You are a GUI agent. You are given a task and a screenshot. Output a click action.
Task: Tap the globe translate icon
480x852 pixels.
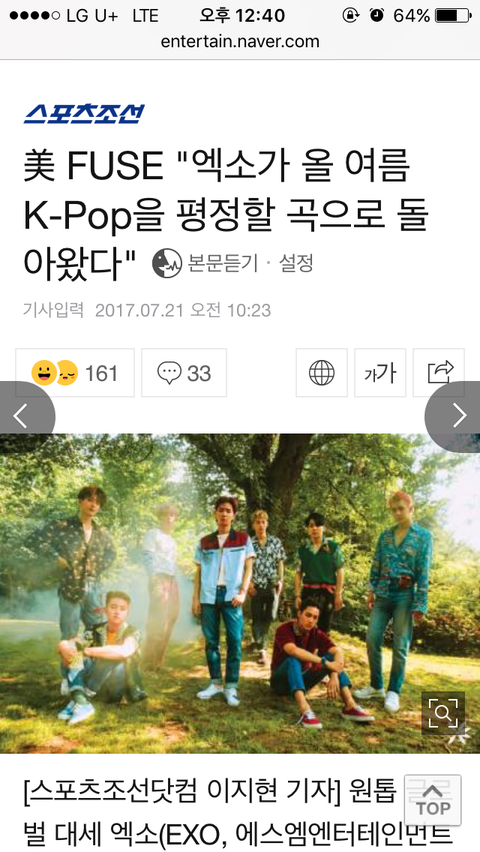(321, 373)
